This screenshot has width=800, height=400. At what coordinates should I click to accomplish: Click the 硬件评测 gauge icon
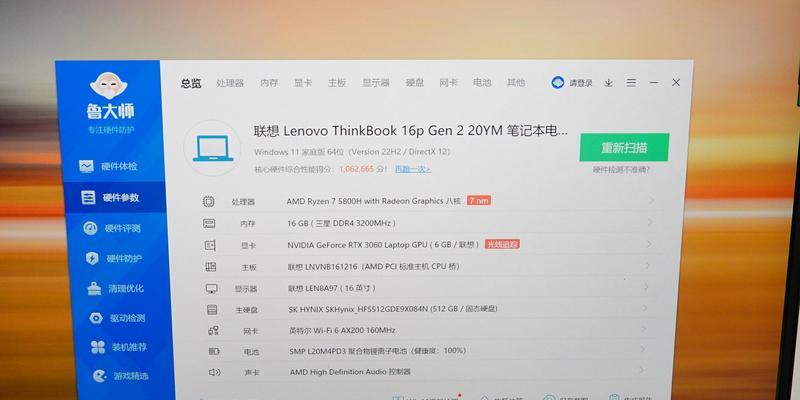[90, 228]
